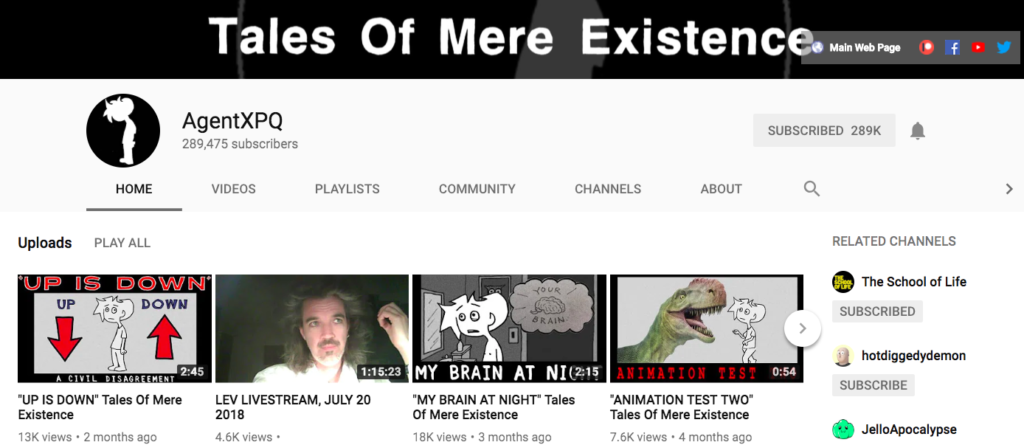Show next uploads with carousel arrow

pos(803,329)
